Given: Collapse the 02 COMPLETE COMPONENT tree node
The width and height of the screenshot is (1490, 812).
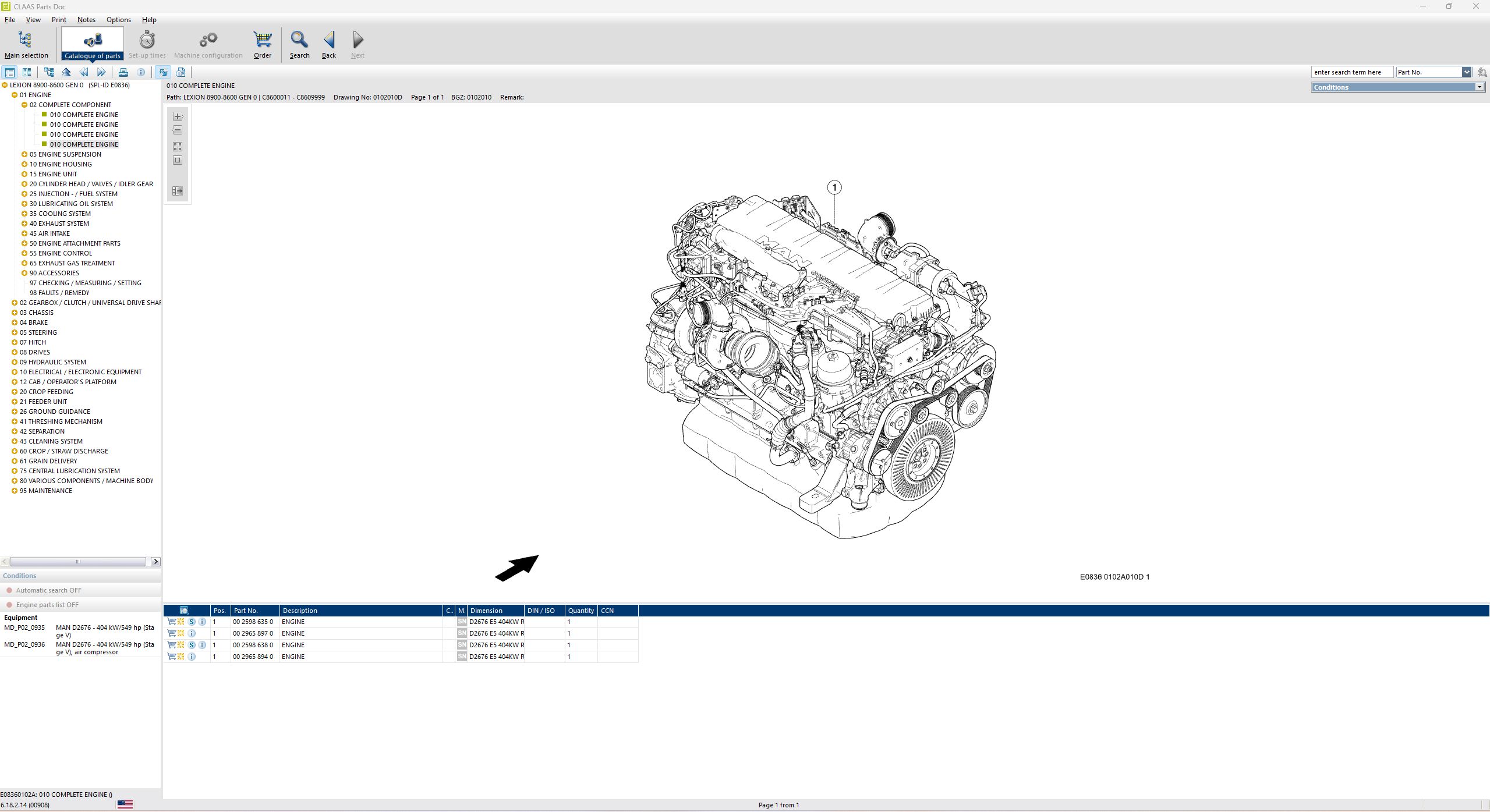Looking at the screenshot, I should click(24, 104).
